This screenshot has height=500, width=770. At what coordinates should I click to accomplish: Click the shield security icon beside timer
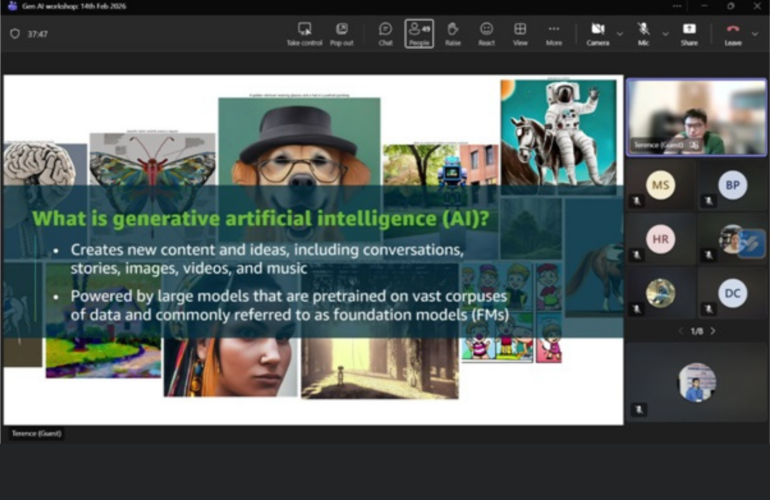tap(14, 33)
